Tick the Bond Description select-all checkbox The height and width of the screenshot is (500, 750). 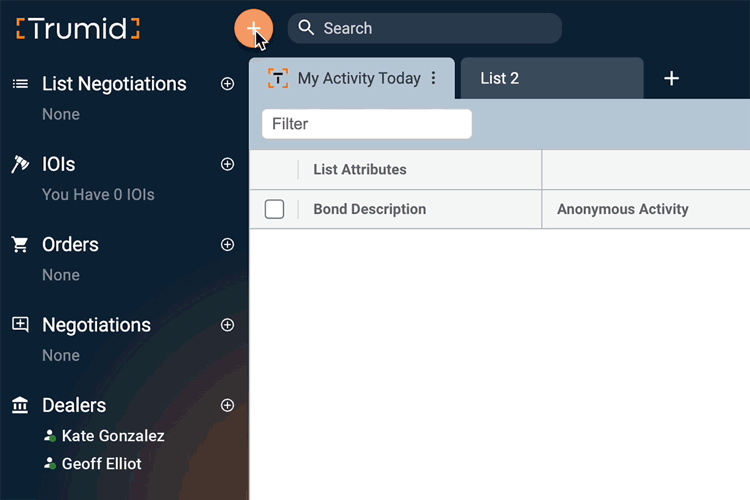tap(274, 209)
